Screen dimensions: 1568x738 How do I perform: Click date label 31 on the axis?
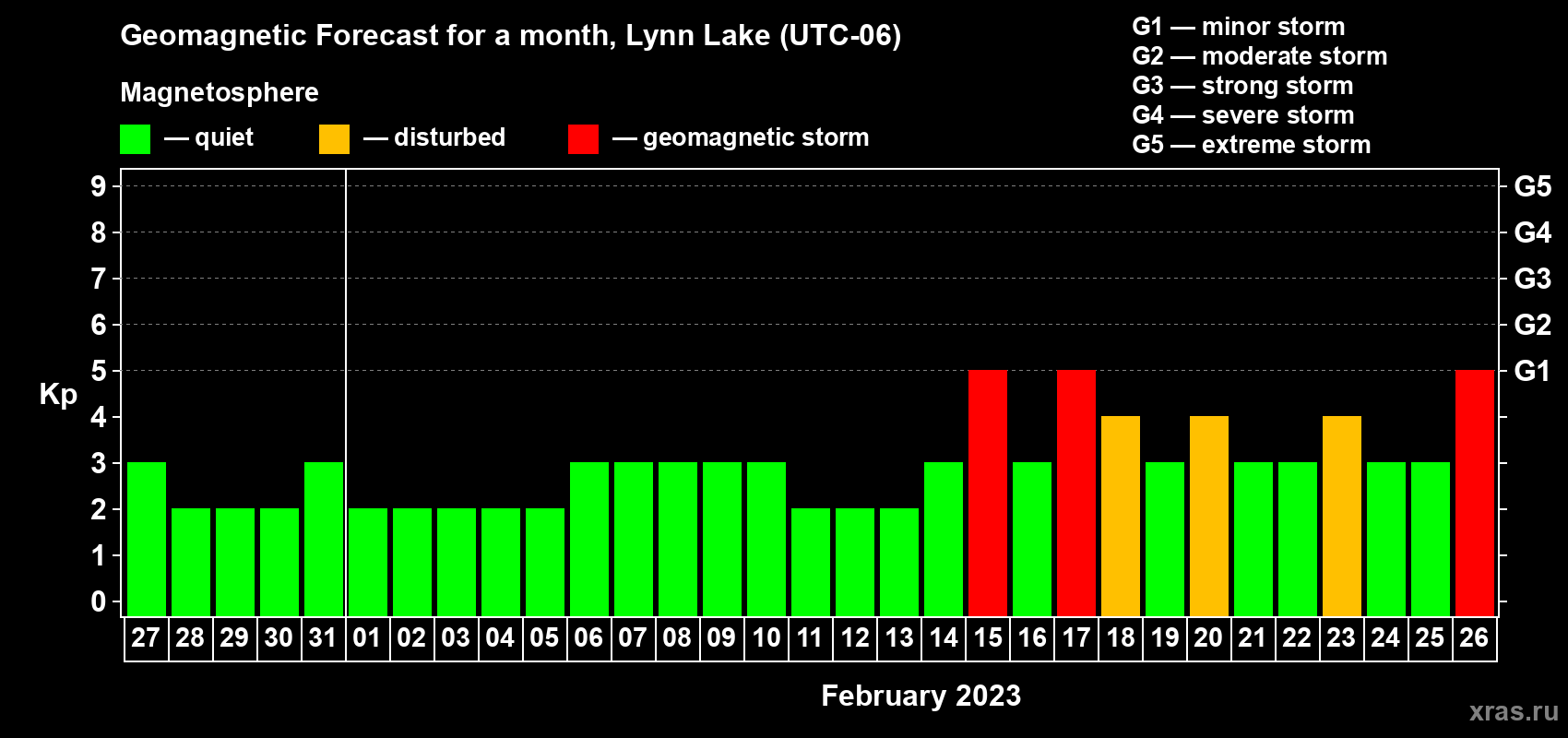pos(323,637)
